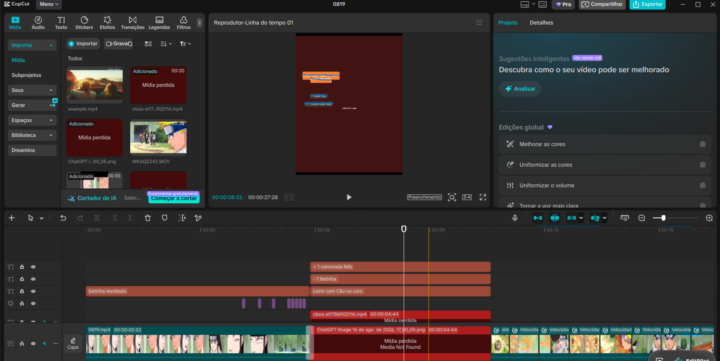
Task: Click the microphone record voiceover icon
Action: coord(515,218)
